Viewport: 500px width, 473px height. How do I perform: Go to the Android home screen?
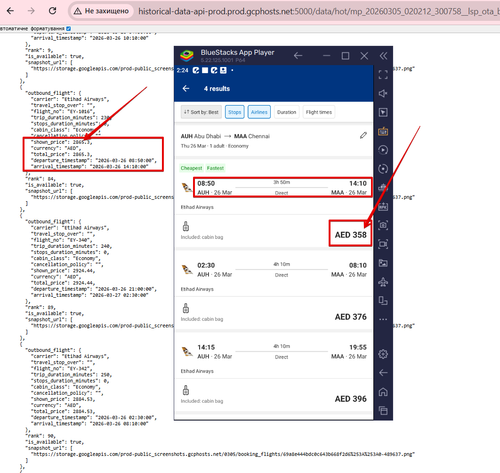pos(383,392)
